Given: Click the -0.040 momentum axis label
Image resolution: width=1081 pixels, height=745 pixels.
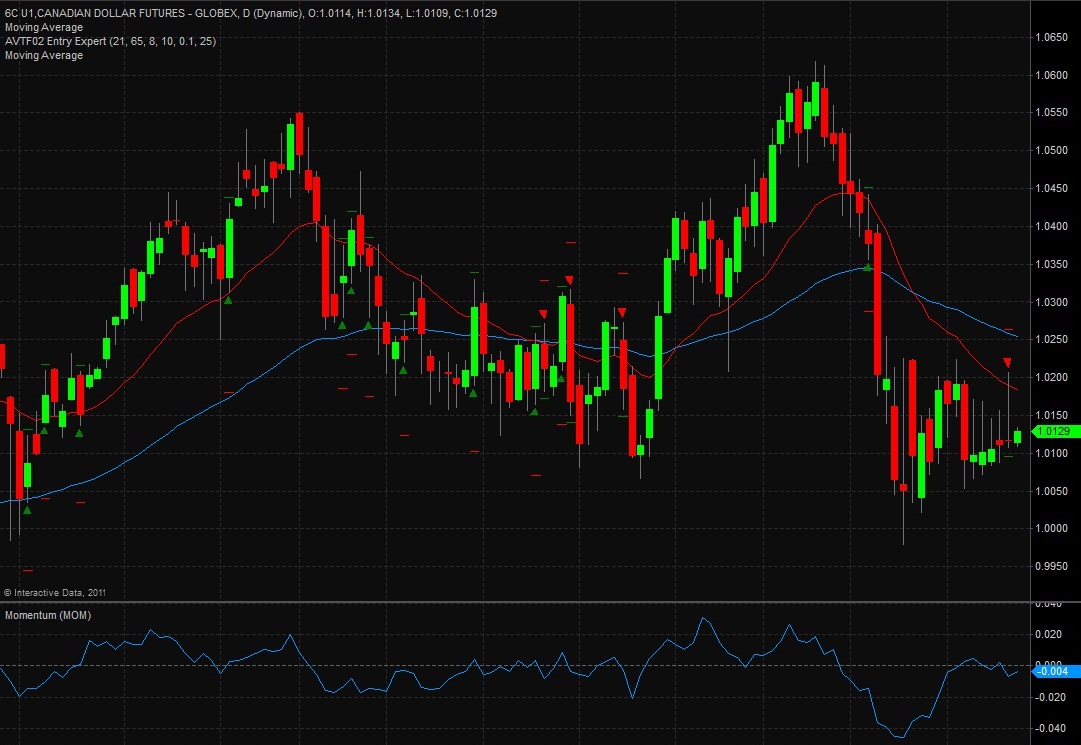Looking at the screenshot, I should click(x=1052, y=728).
